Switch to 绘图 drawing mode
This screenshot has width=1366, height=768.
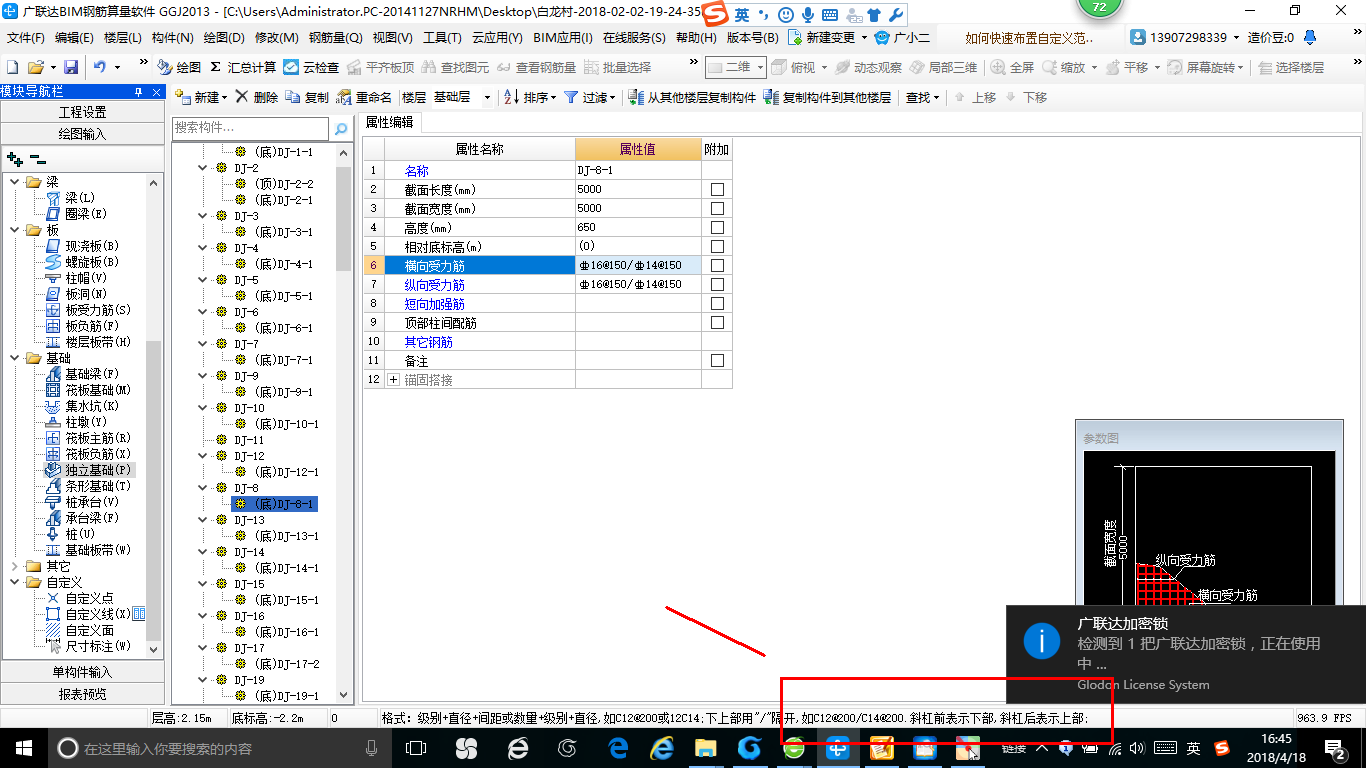(179, 67)
